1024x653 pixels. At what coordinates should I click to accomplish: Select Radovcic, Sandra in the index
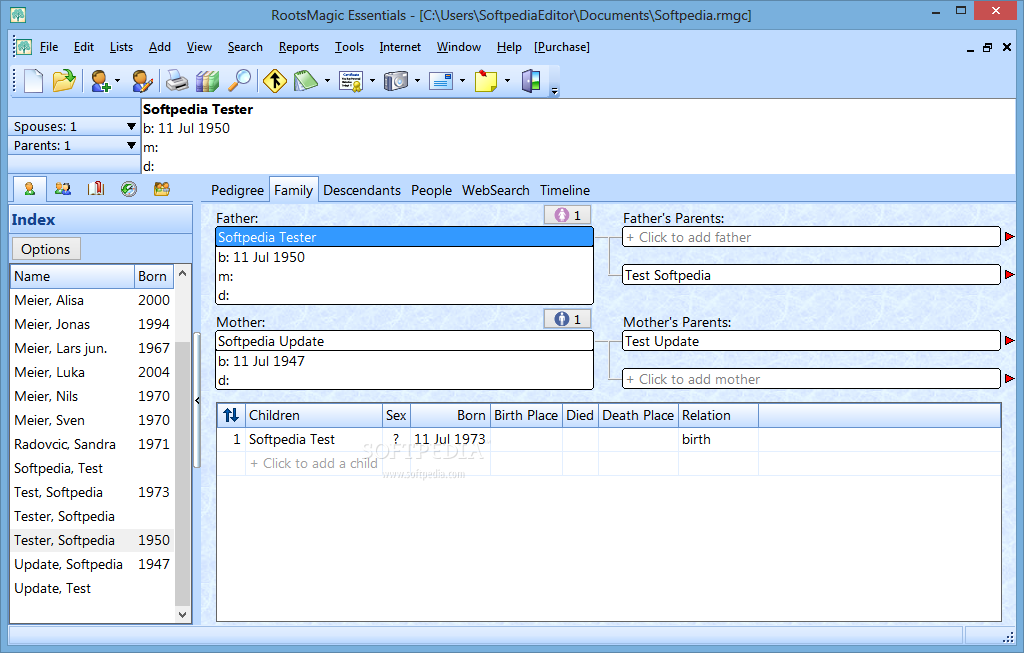pyautogui.click(x=92, y=444)
